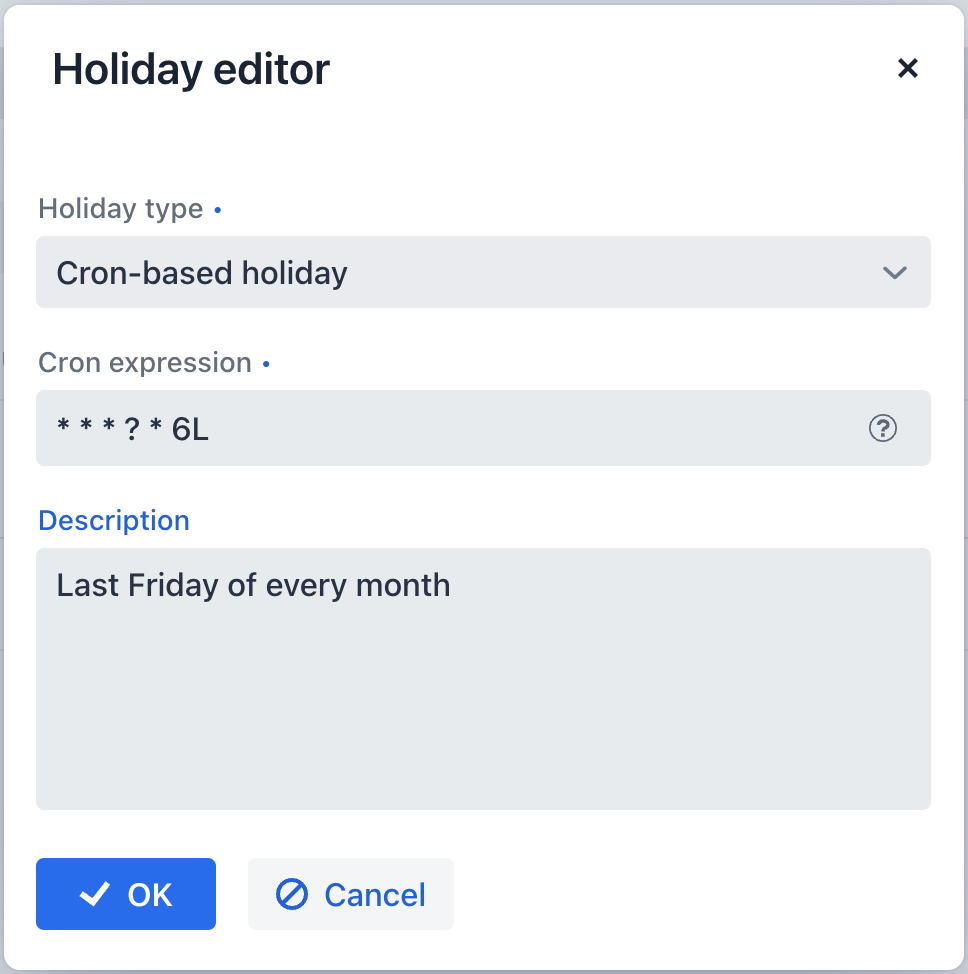The width and height of the screenshot is (968, 974).
Task: Focus the cron expression input field
Action: 450,428
